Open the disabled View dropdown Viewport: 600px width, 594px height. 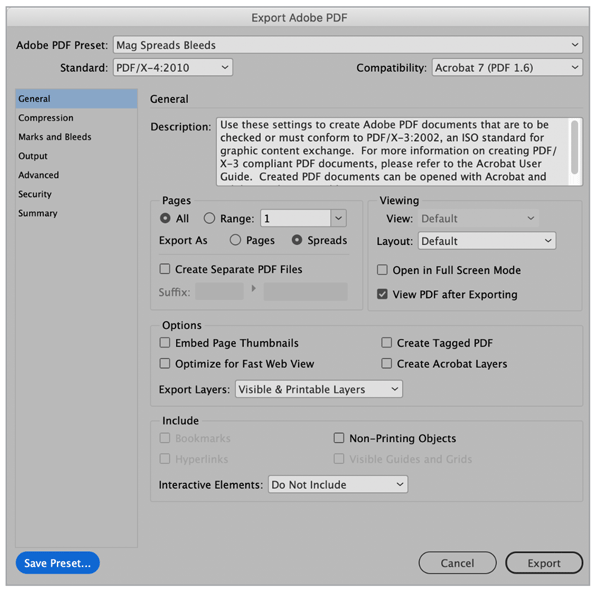(x=478, y=219)
